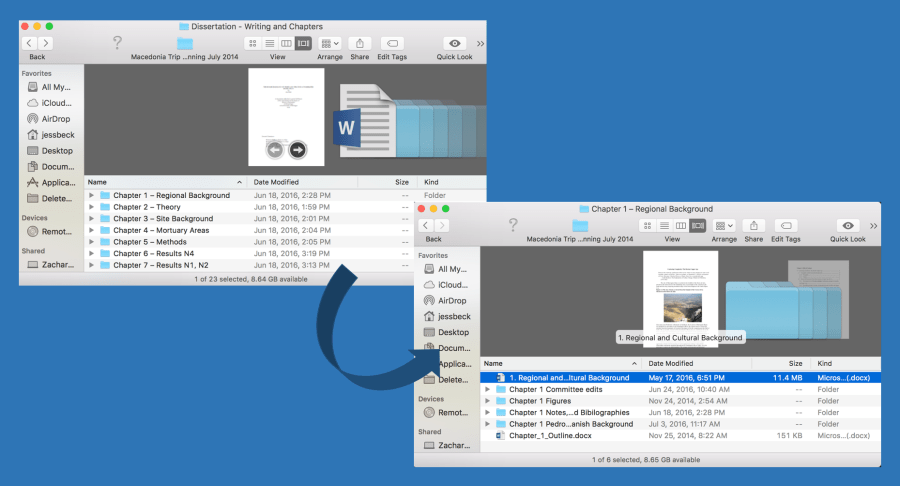
Task: Click the Back arrow in Dissertation window
Action: (30, 44)
